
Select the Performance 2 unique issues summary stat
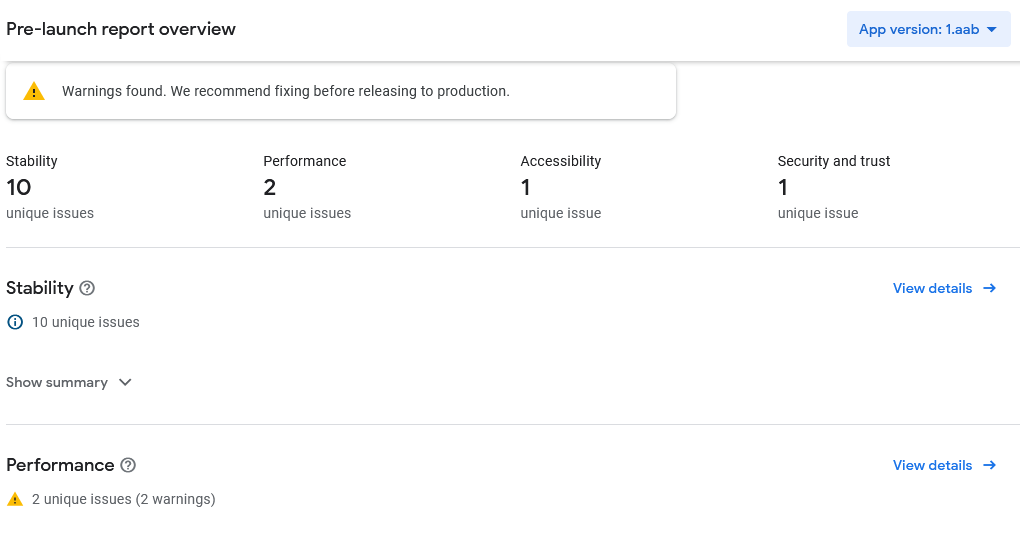(x=306, y=187)
